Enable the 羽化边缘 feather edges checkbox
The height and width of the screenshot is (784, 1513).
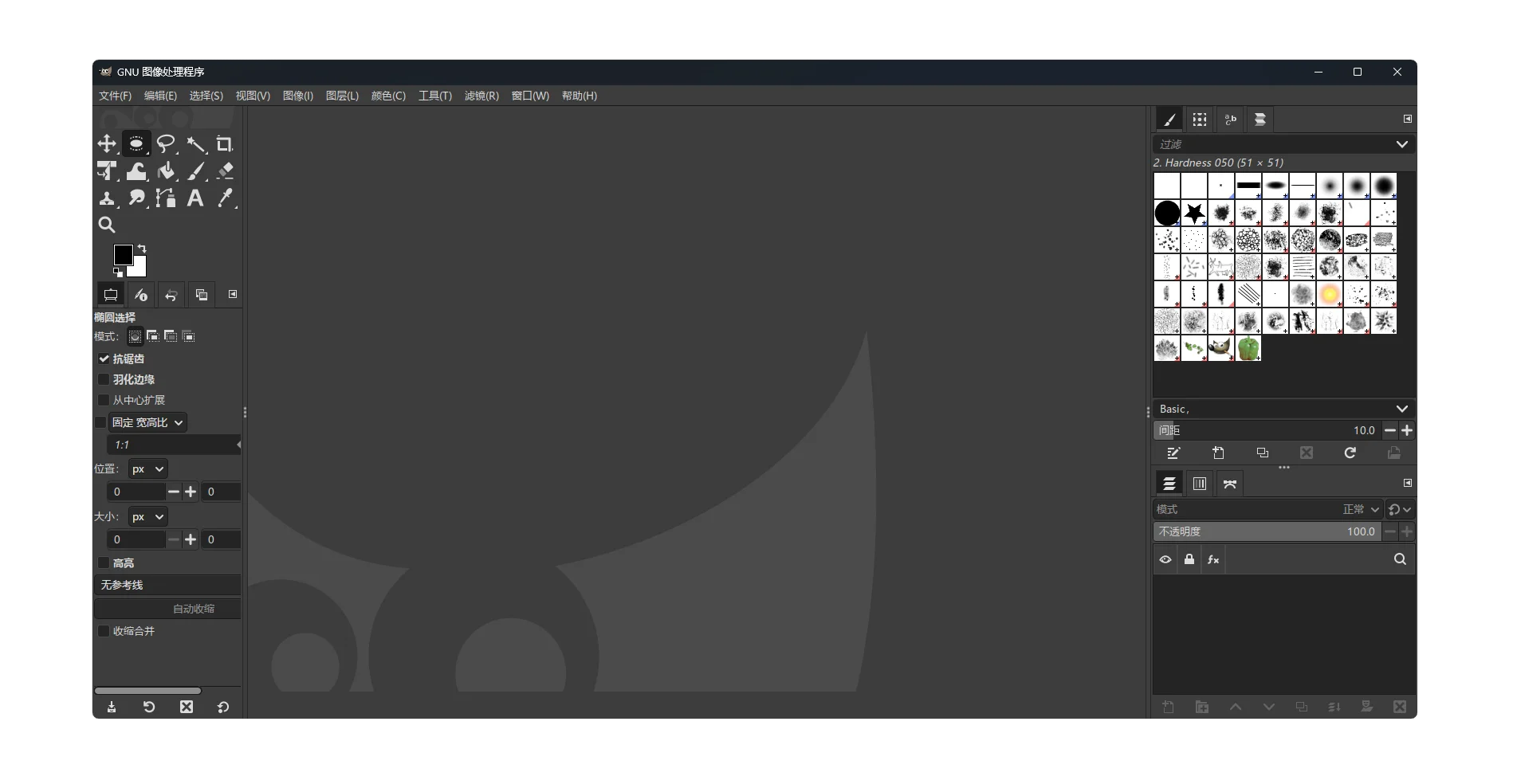[x=104, y=379]
